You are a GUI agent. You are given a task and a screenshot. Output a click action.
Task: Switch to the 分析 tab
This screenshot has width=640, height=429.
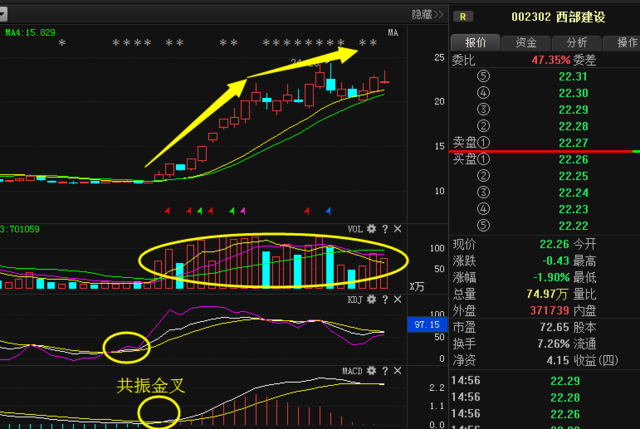click(x=576, y=43)
